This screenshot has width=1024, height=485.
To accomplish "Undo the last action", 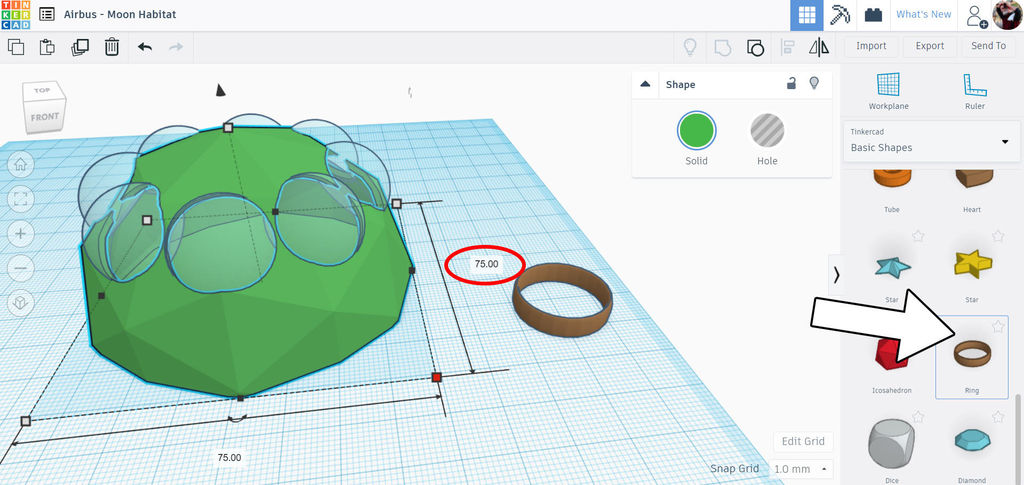I will (145, 47).
